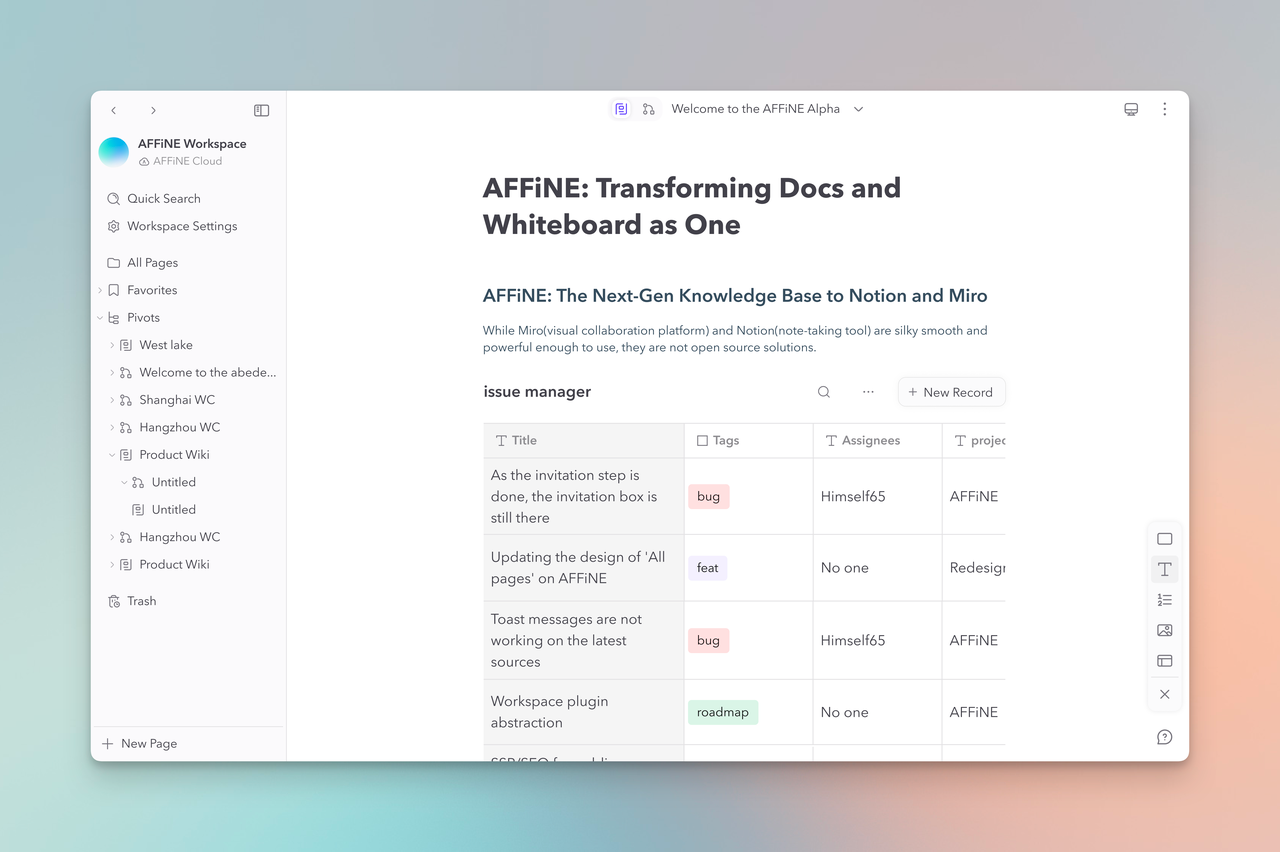Start presentation mode icon

(1131, 109)
